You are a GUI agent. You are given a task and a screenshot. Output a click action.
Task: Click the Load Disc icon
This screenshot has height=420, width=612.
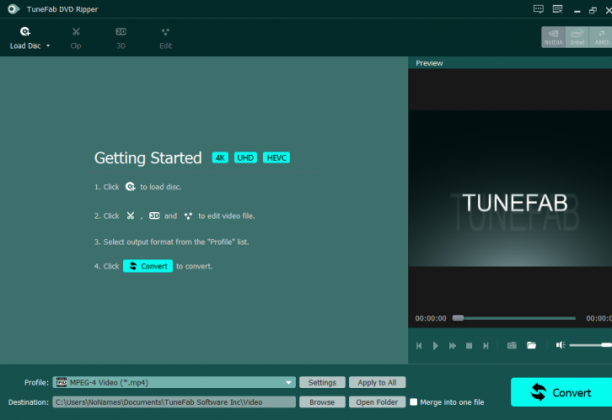[x=25, y=32]
